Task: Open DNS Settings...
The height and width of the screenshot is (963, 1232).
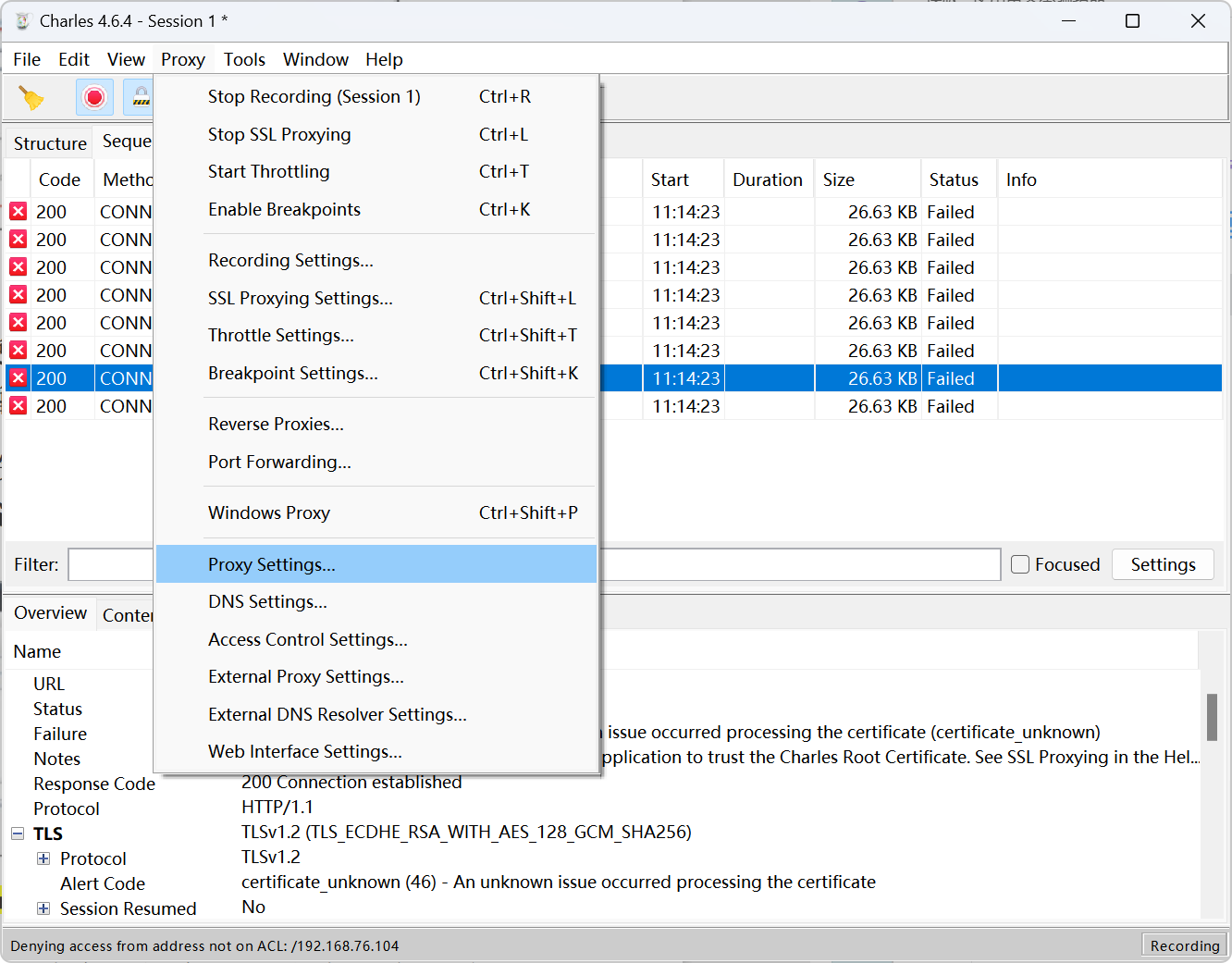Action: [376, 602]
